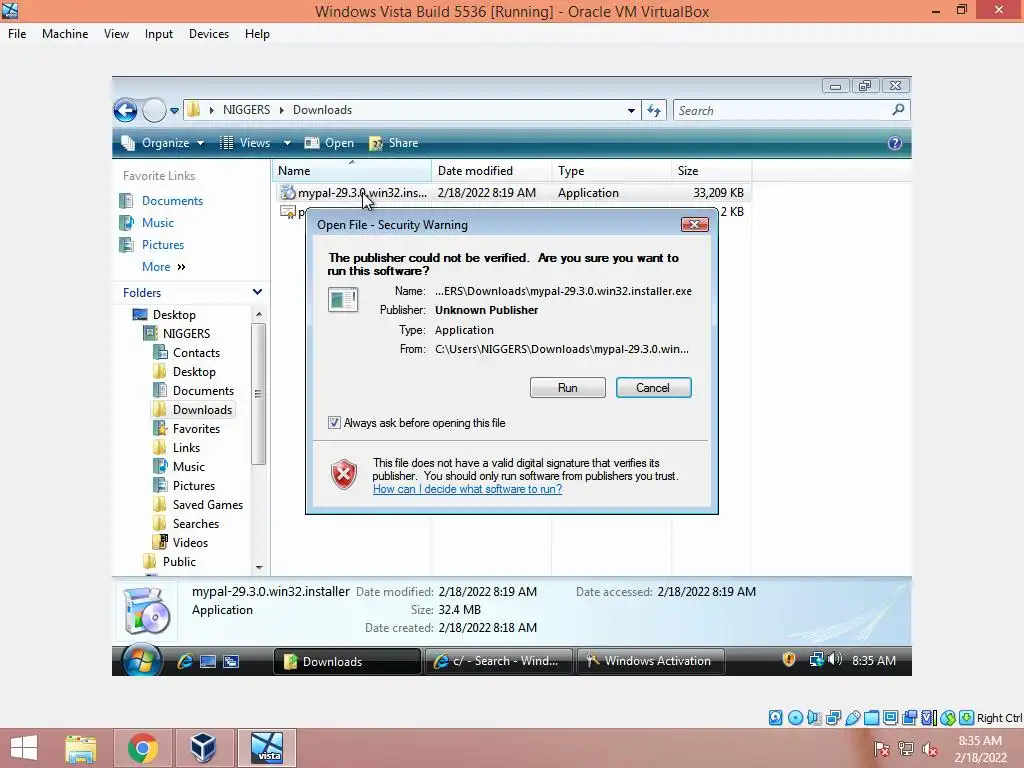Click VirtualBox mouse integration status icon
The width and height of the screenshot is (1024, 768).
tap(948, 718)
